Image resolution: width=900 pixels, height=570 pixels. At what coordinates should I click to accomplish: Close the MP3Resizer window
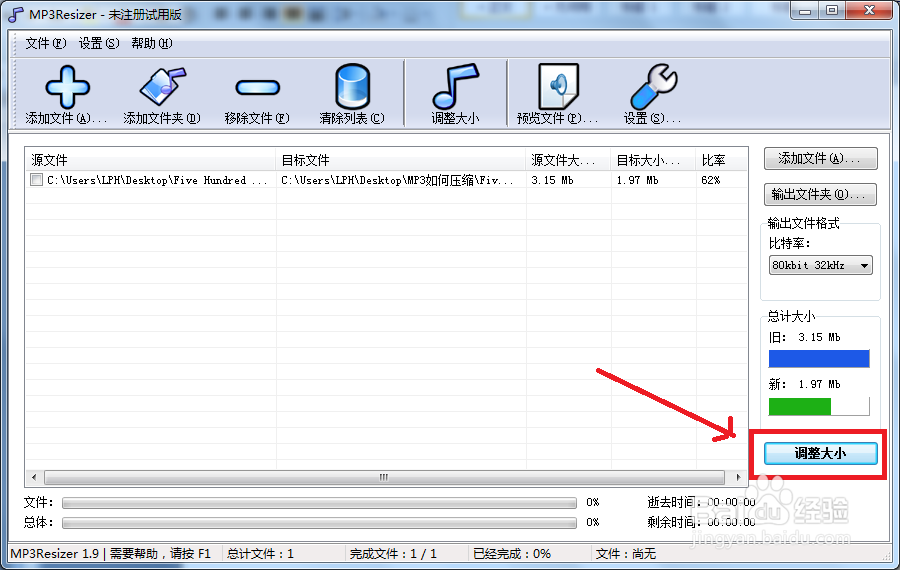click(x=869, y=10)
